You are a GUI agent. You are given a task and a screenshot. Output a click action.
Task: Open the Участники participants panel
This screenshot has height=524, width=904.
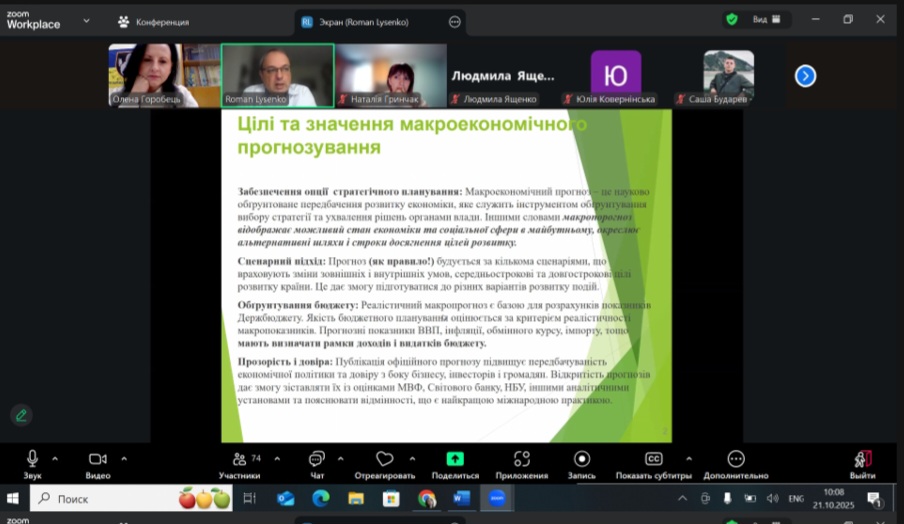tap(239, 463)
